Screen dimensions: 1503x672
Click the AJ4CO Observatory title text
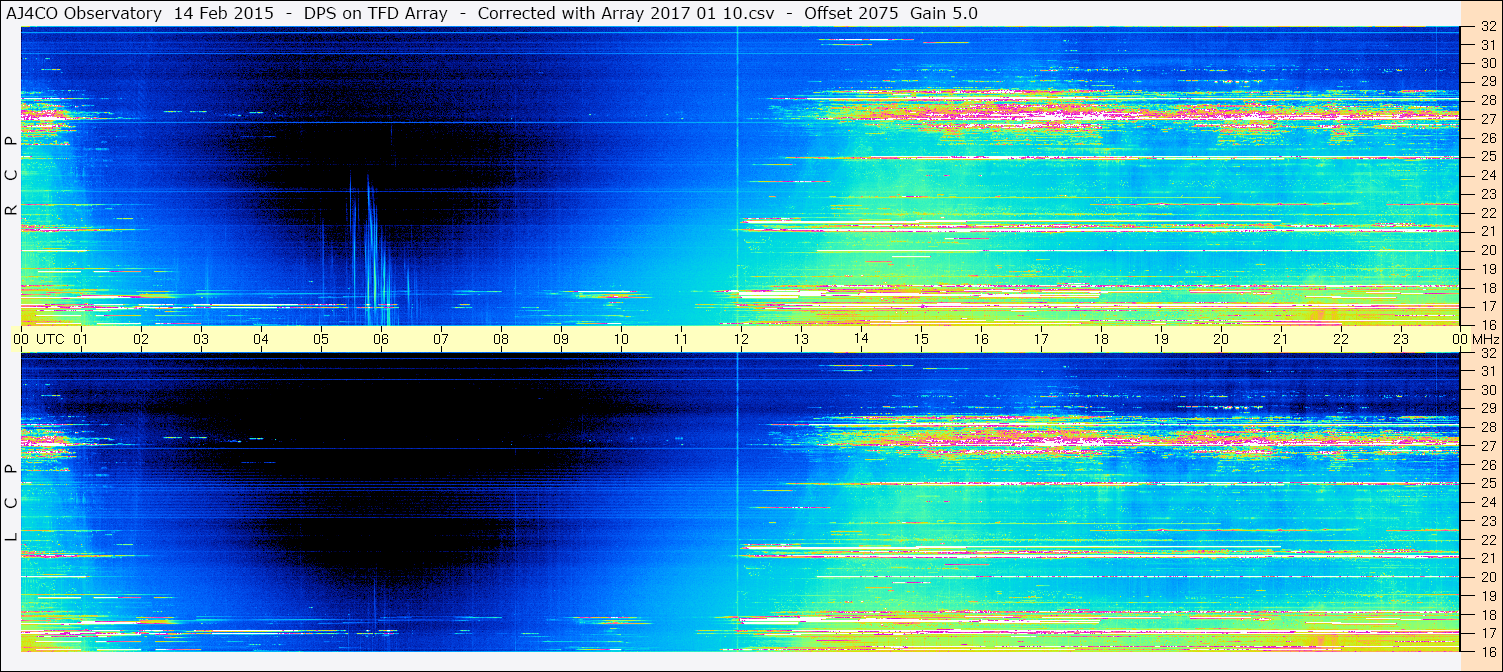point(84,14)
